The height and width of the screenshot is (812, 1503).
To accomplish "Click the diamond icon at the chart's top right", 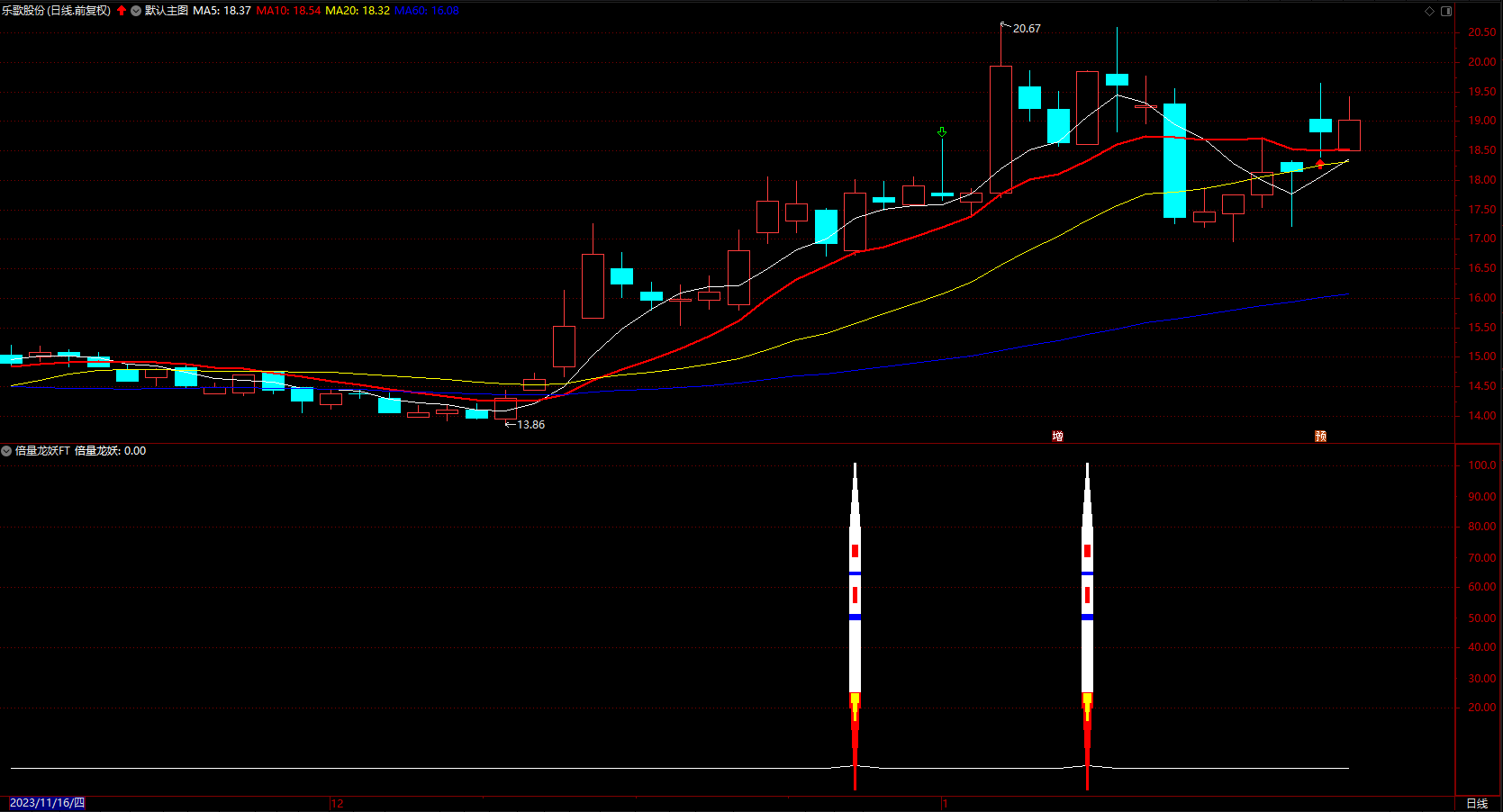I will (x=1429, y=11).
